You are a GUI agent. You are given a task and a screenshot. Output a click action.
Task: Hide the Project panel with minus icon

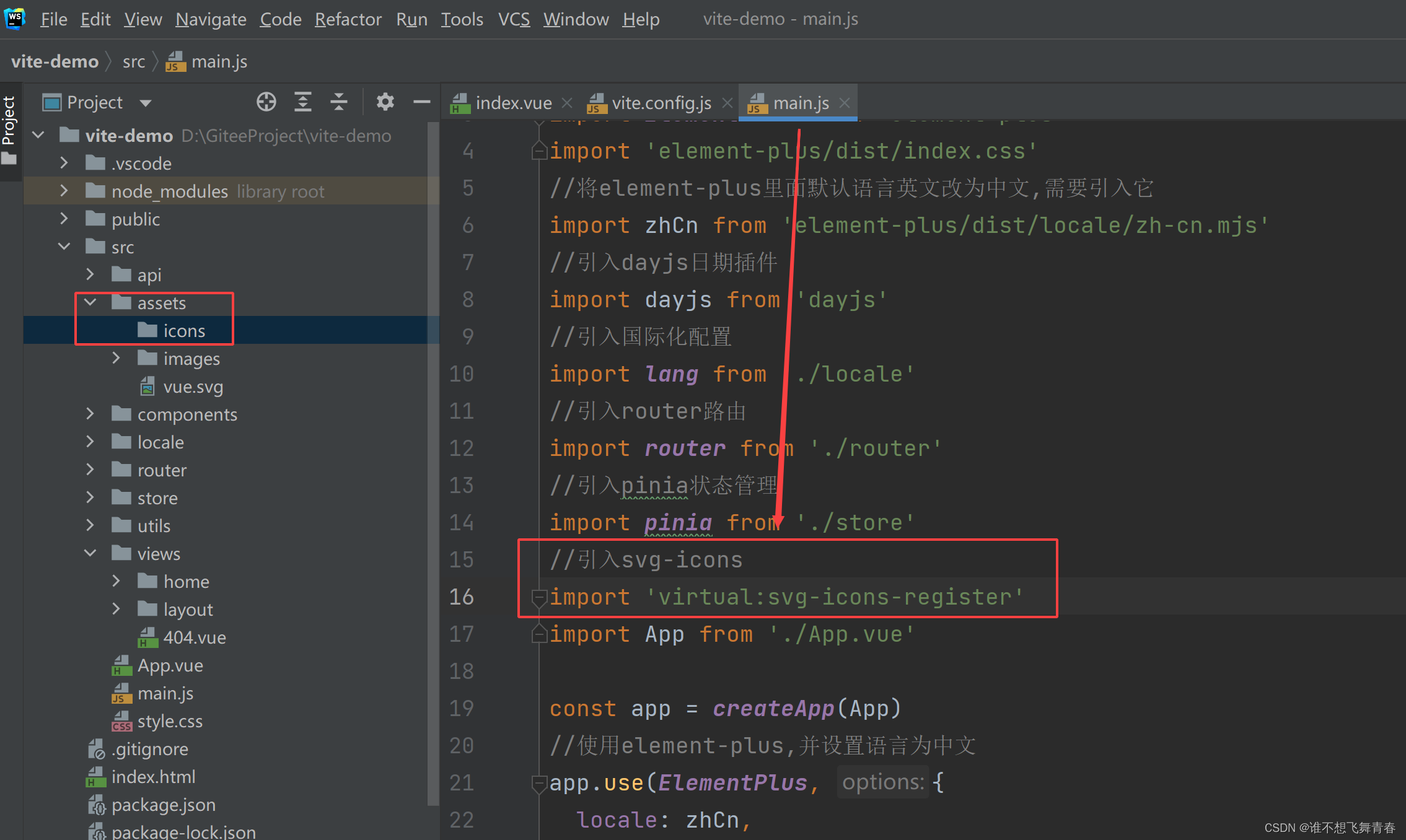tap(421, 102)
